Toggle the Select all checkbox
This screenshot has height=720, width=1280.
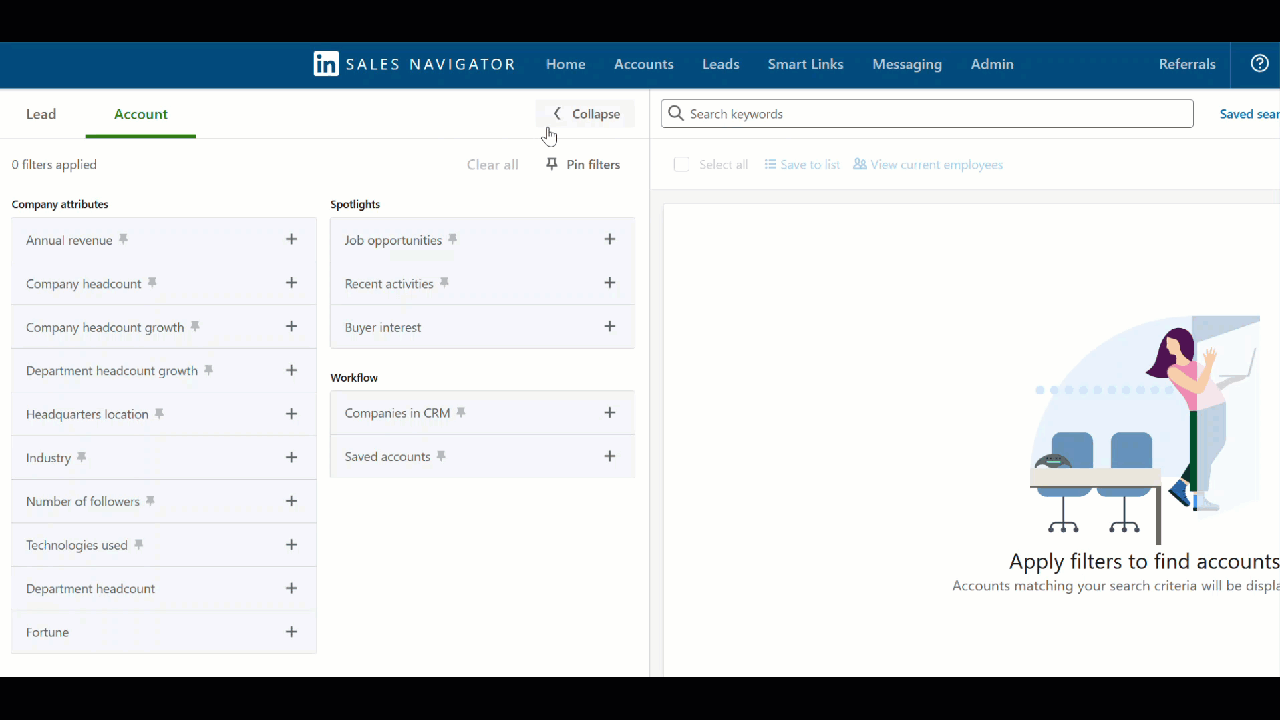click(681, 164)
